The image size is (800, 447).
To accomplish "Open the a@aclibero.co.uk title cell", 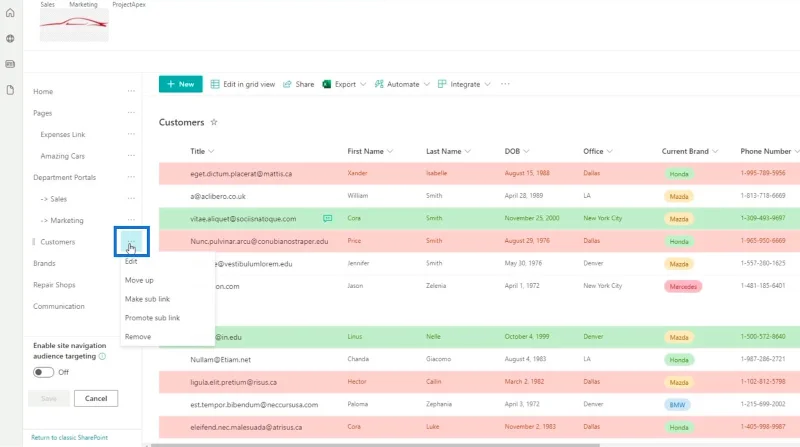I will click(x=218, y=196).
